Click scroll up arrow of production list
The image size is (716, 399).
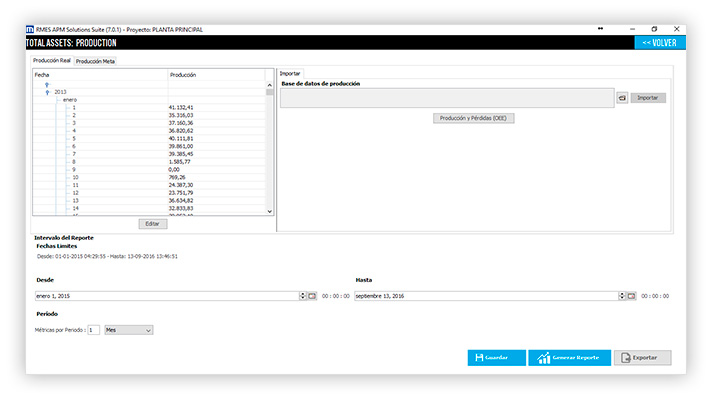coord(269,85)
